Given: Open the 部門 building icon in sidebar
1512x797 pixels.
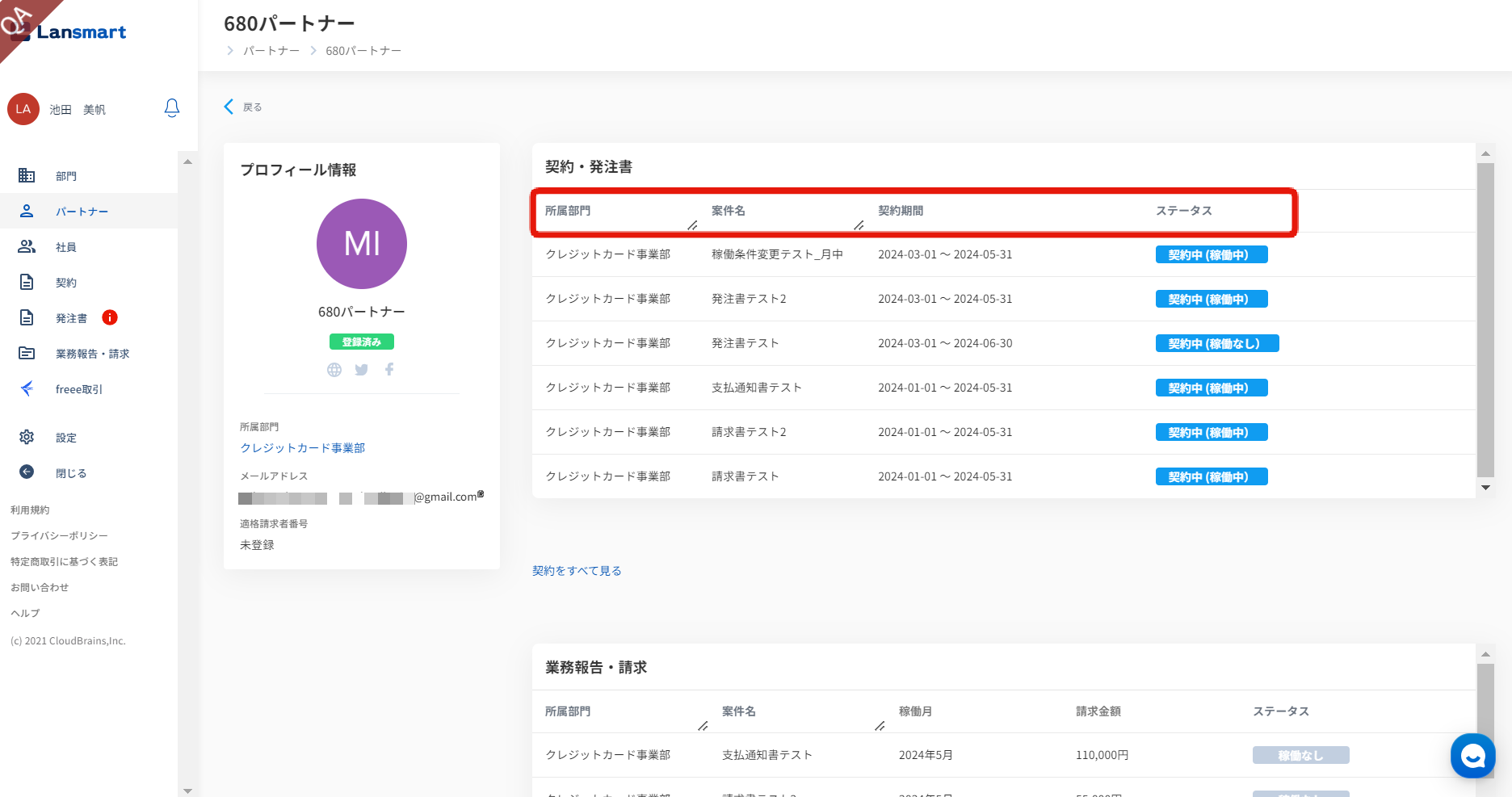Looking at the screenshot, I should 27,175.
